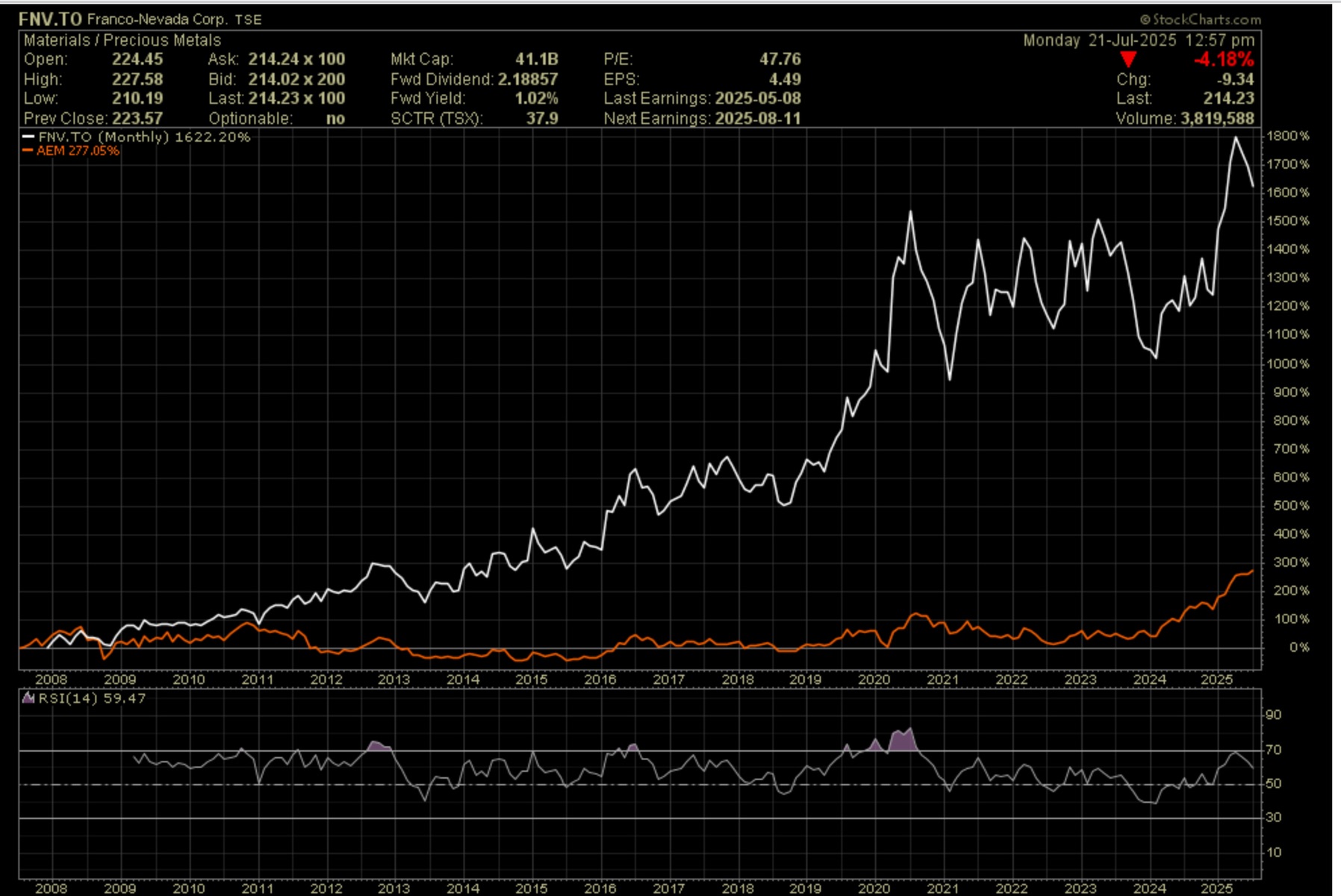Click the 2020 year label under the price chart
Screen dimensions: 1341x896
click(874, 679)
